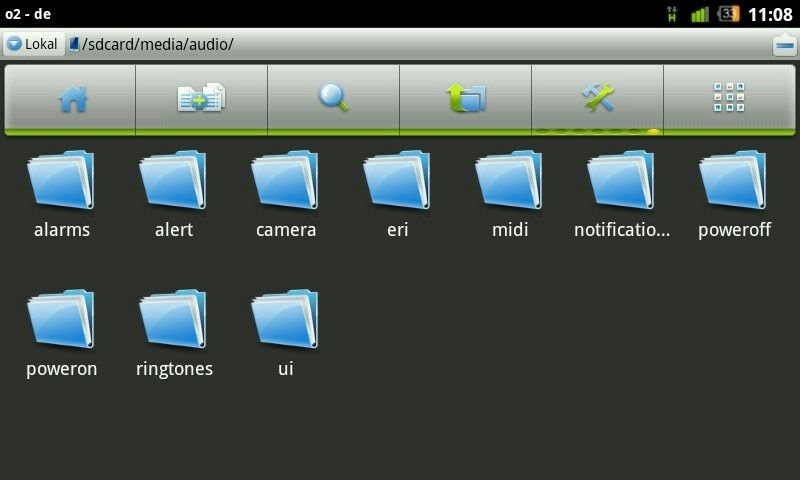Select the 'poweron' folder name
Screen dimensions: 800x480
click(x=61, y=369)
